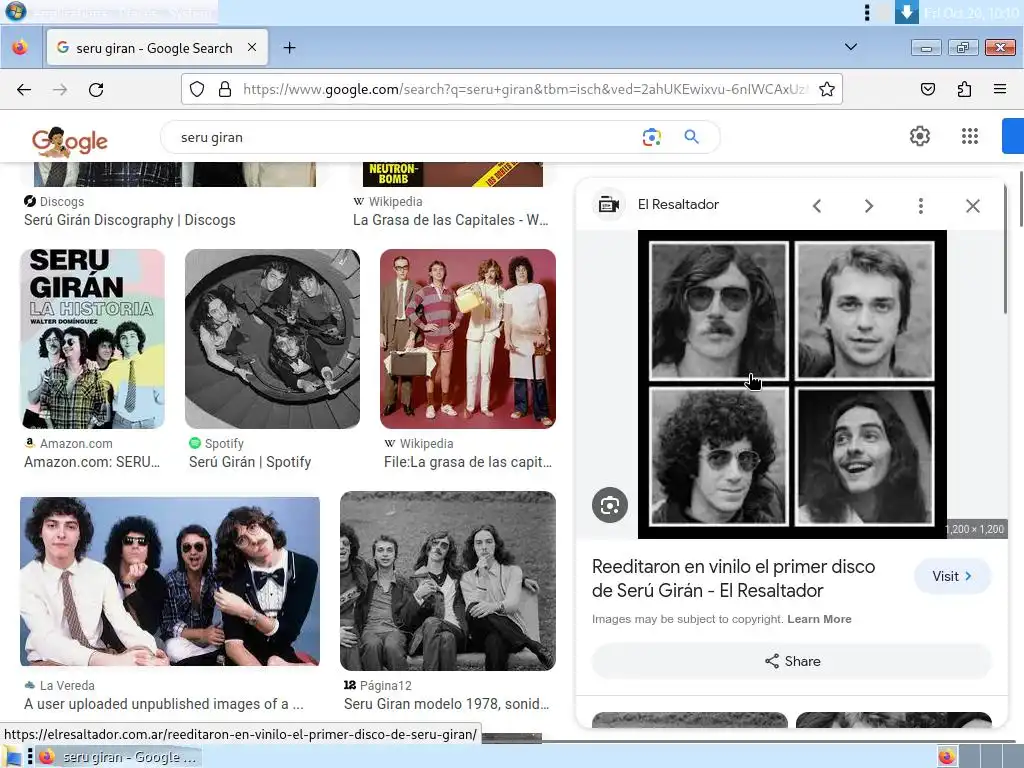Image resolution: width=1024 pixels, height=768 pixels.
Task: Open La Grasa de las Capitales result
Action: pyautogui.click(x=451, y=220)
